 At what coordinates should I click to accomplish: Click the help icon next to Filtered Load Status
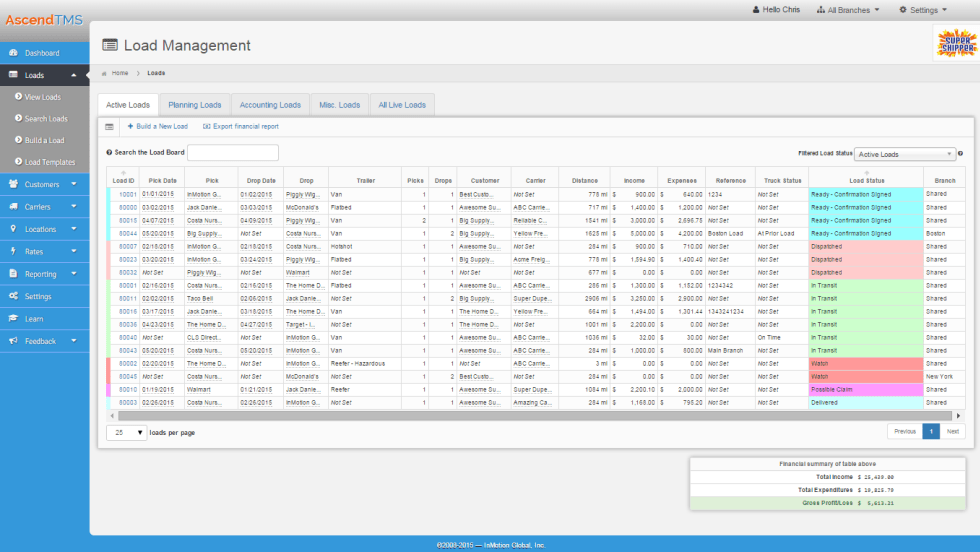pyautogui.click(x=961, y=154)
